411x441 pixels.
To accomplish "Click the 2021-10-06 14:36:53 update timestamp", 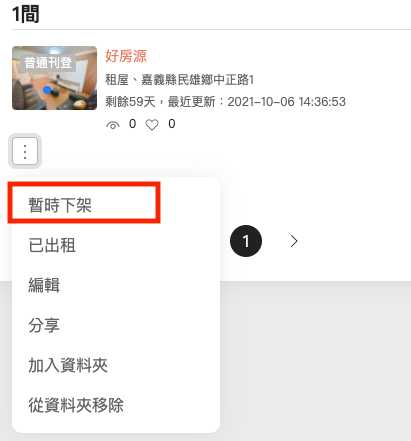I will [286, 101].
